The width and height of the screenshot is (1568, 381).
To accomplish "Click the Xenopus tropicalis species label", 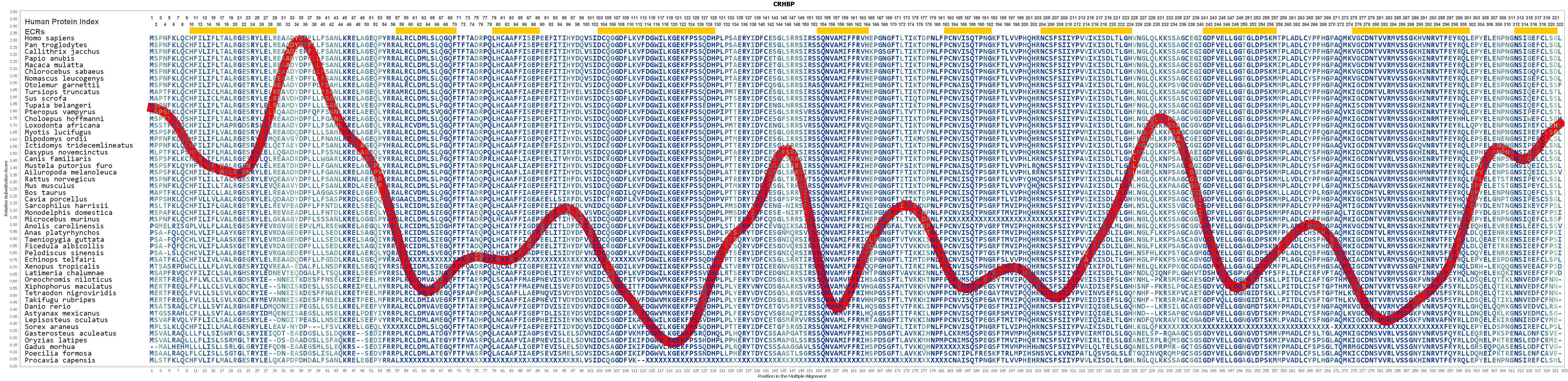I will tap(62, 266).
